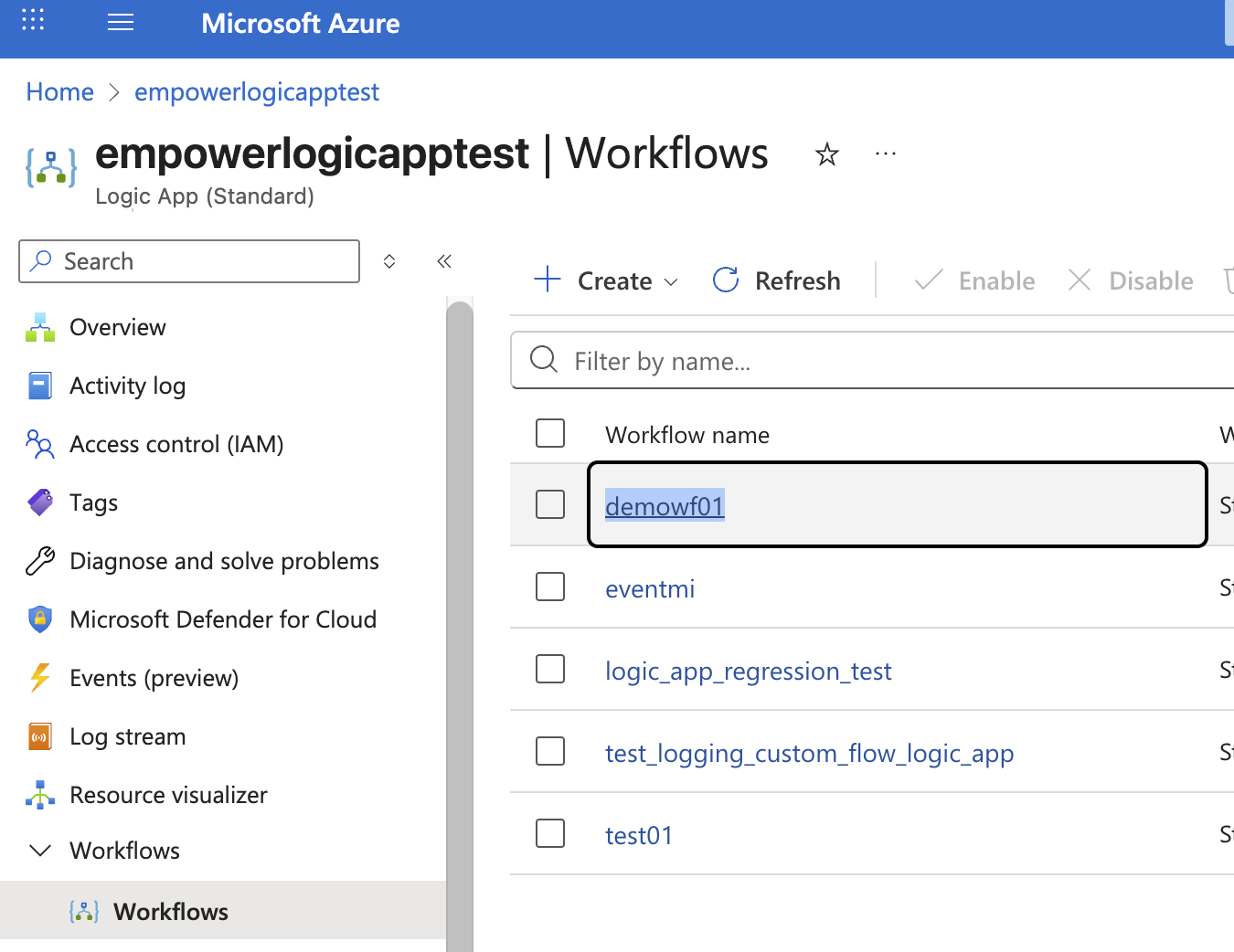
Task: Open the Azure apps grid launcher
Action: pos(33,20)
